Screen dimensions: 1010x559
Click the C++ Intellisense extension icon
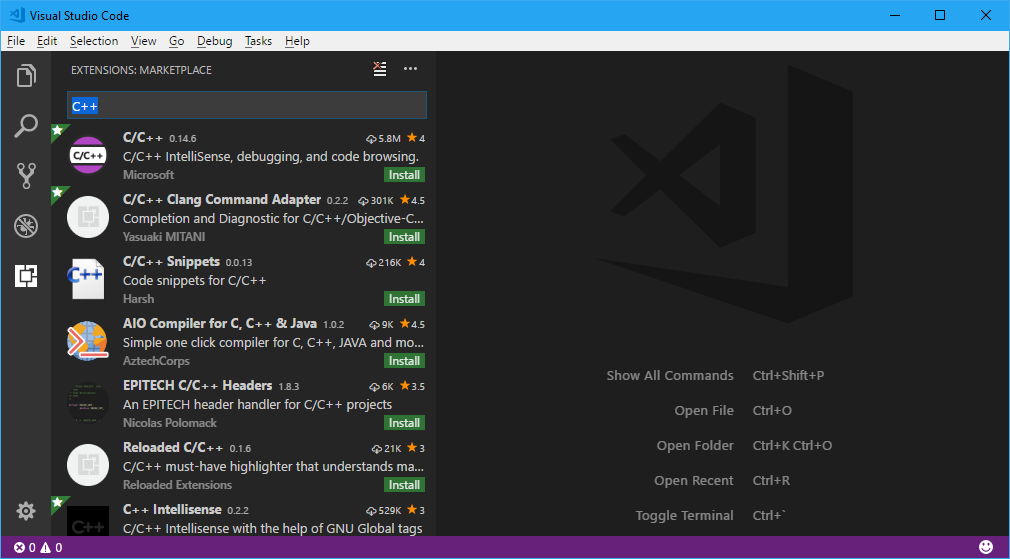[x=88, y=522]
